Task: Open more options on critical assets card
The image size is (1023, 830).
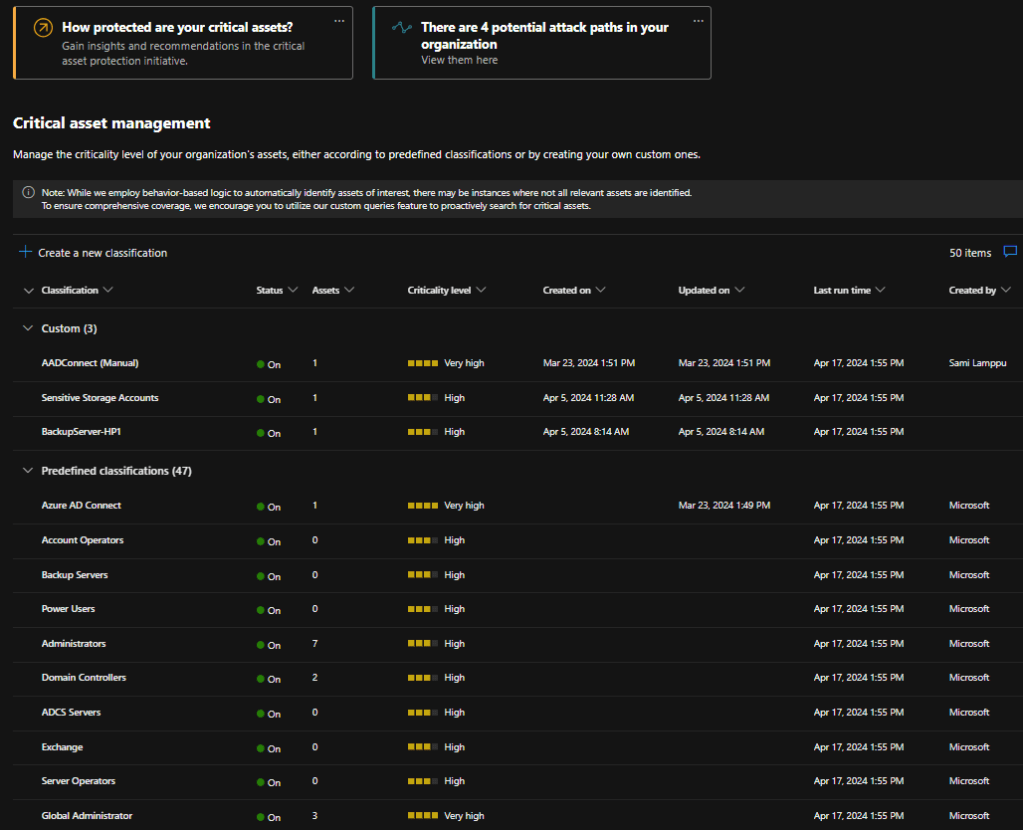Action: coord(339,20)
